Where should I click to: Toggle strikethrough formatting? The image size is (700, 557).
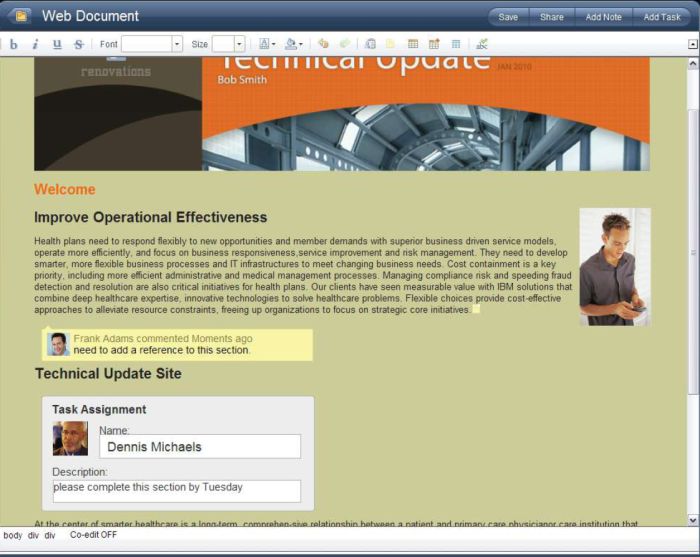pos(79,44)
